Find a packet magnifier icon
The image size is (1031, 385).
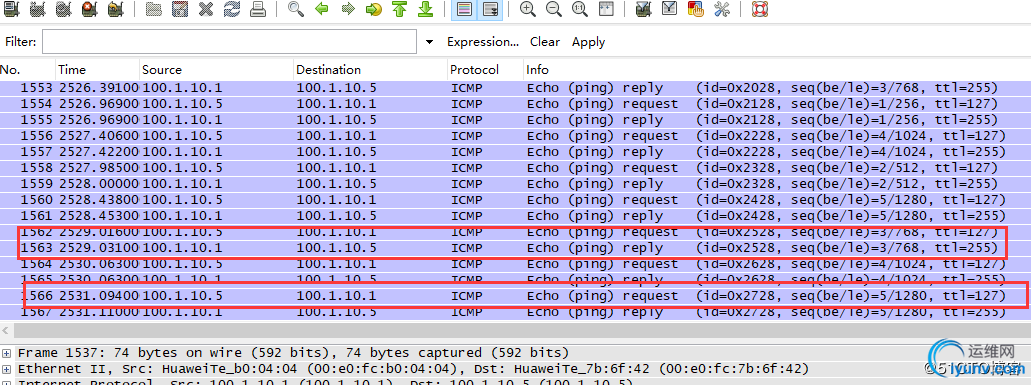click(296, 9)
